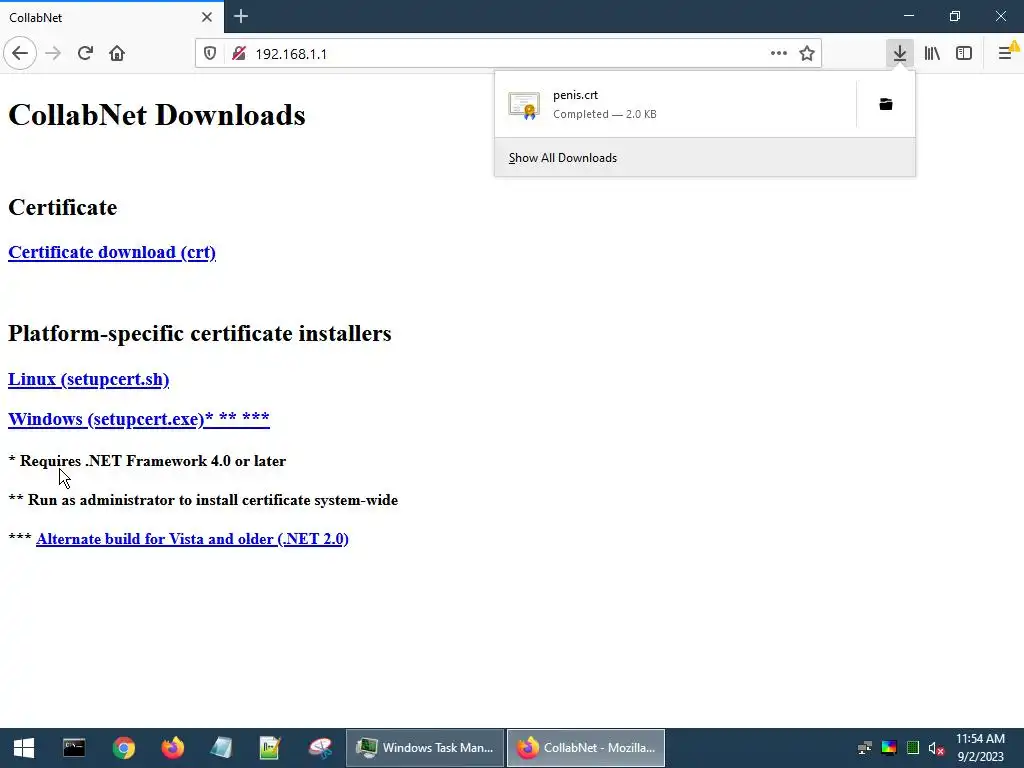Open Alternate build for Vista and older link

(x=192, y=539)
